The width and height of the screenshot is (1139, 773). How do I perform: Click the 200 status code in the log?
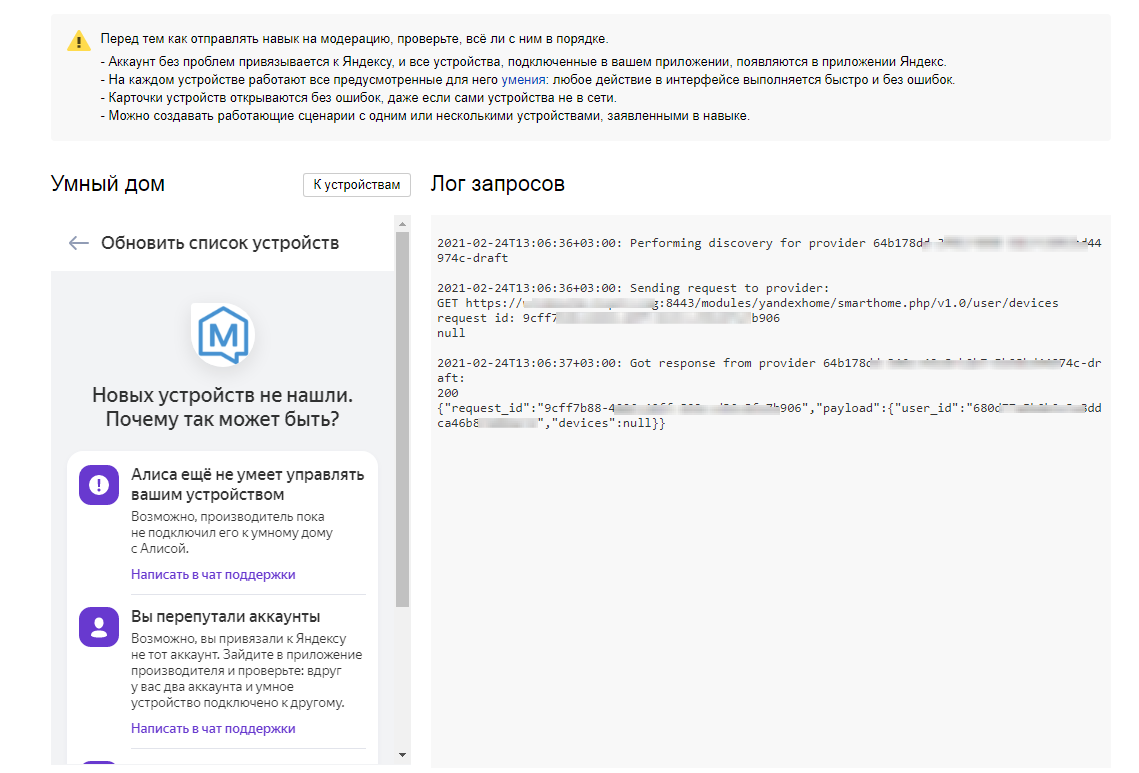[x=447, y=393]
